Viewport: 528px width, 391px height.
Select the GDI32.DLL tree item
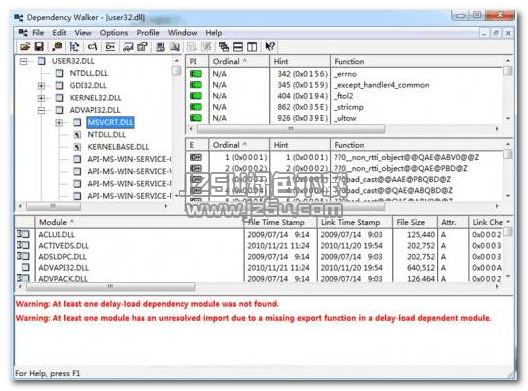click(x=88, y=86)
